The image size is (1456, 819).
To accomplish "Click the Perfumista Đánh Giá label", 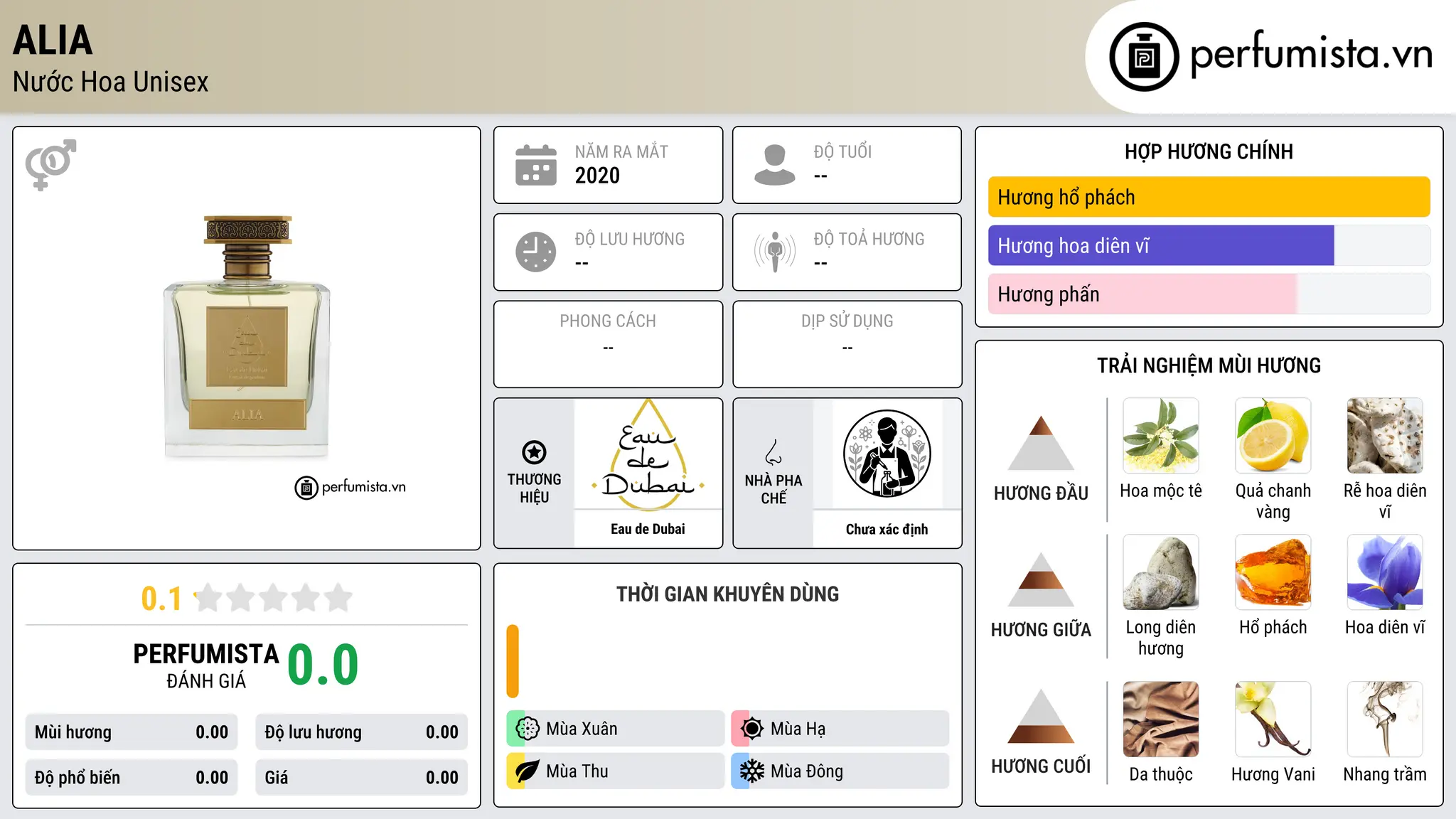I will [206, 665].
